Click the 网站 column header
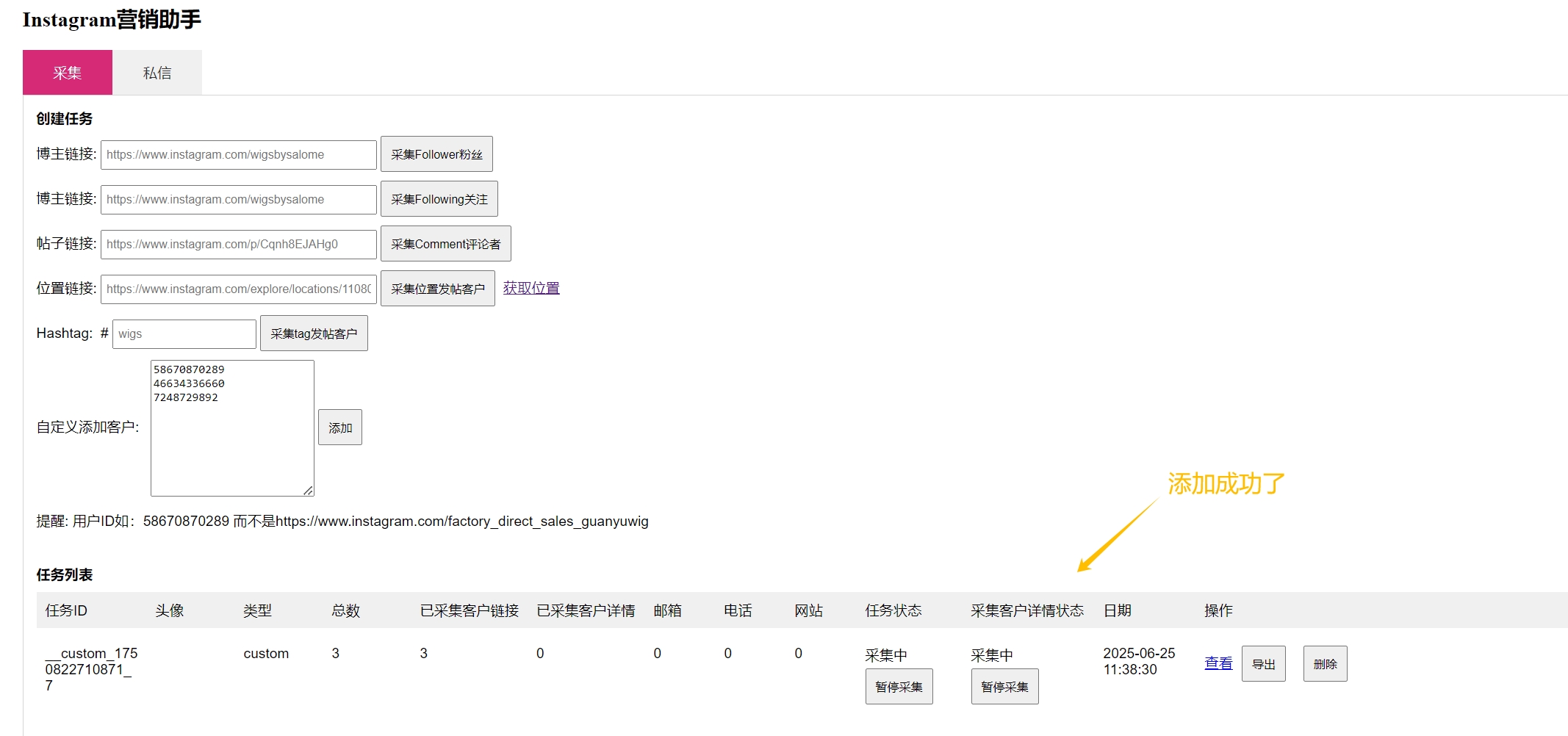 click(809, 610)
